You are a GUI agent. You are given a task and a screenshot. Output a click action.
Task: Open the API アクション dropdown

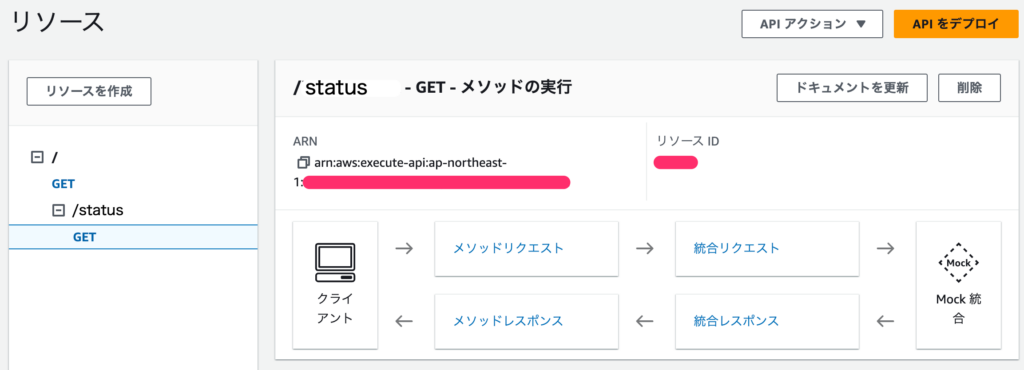click(812, 24)
